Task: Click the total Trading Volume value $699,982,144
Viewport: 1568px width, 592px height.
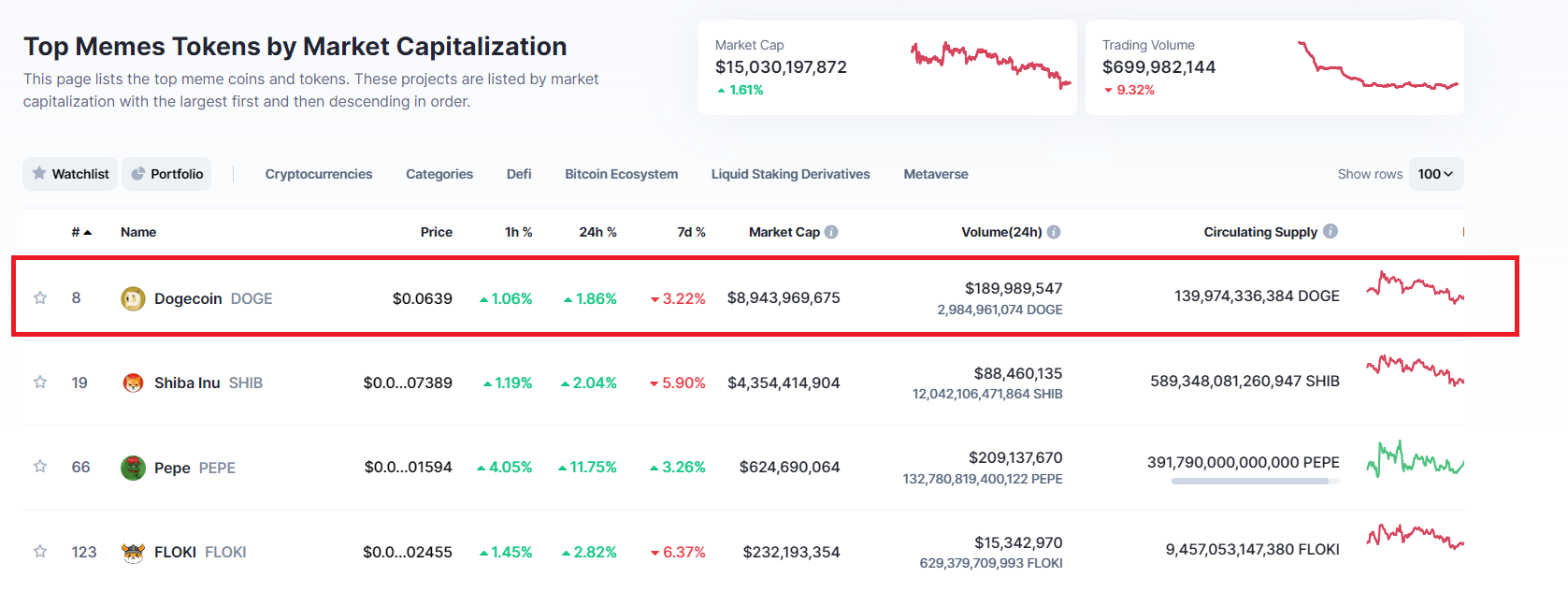Action: click(1158, 67)
